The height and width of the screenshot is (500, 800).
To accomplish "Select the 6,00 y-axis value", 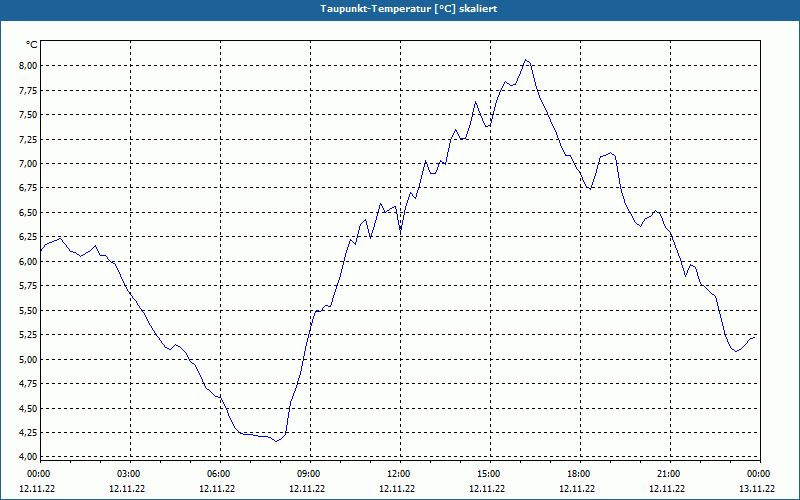I will tap(28, 261).
